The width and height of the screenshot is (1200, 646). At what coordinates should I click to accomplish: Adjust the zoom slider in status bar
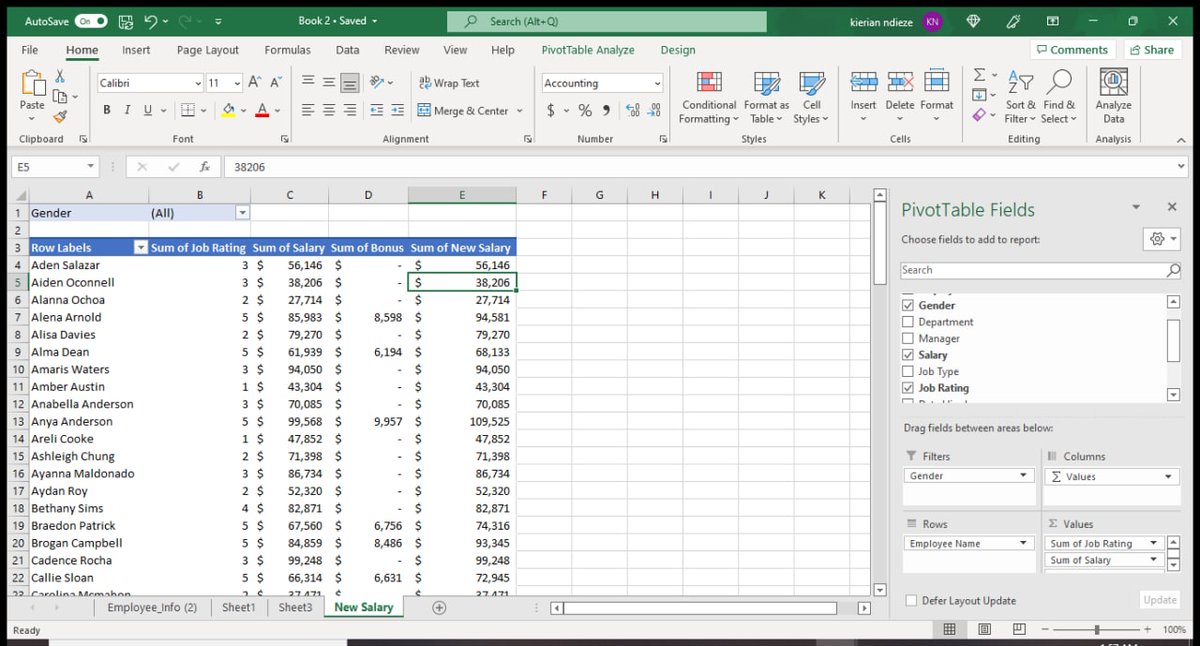(x=1097, y=630)
